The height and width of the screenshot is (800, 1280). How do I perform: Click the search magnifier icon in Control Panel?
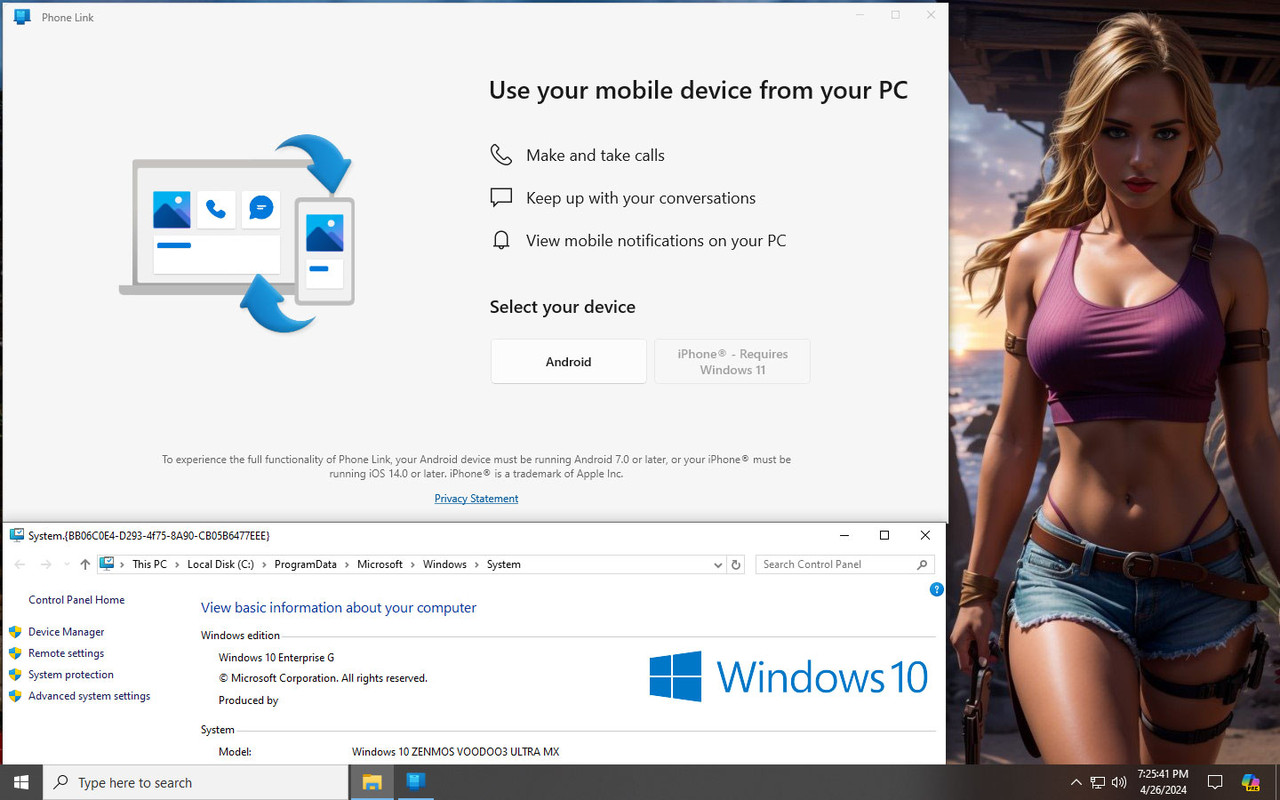[x=922, y=564]
